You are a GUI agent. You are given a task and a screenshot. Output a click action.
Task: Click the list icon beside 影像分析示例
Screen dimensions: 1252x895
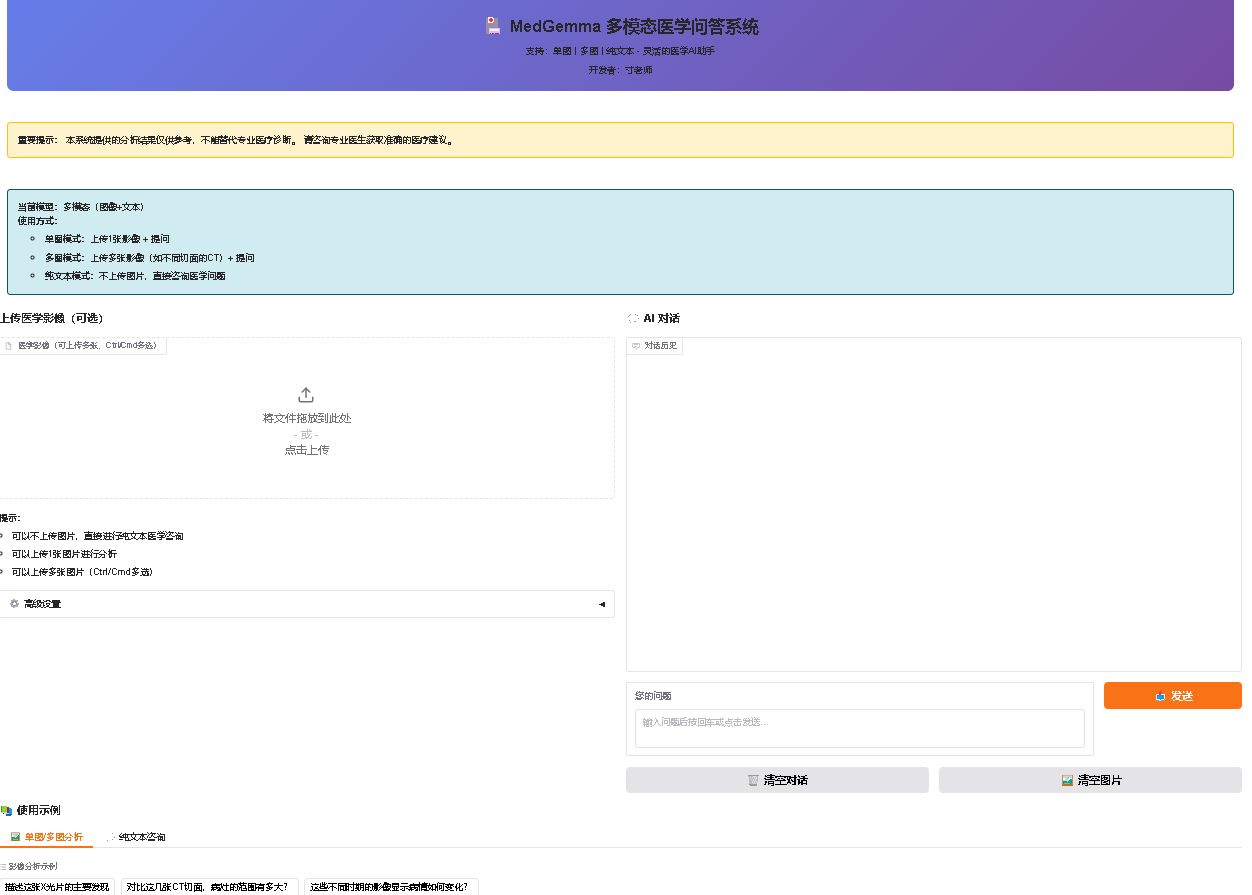(3, 866)
